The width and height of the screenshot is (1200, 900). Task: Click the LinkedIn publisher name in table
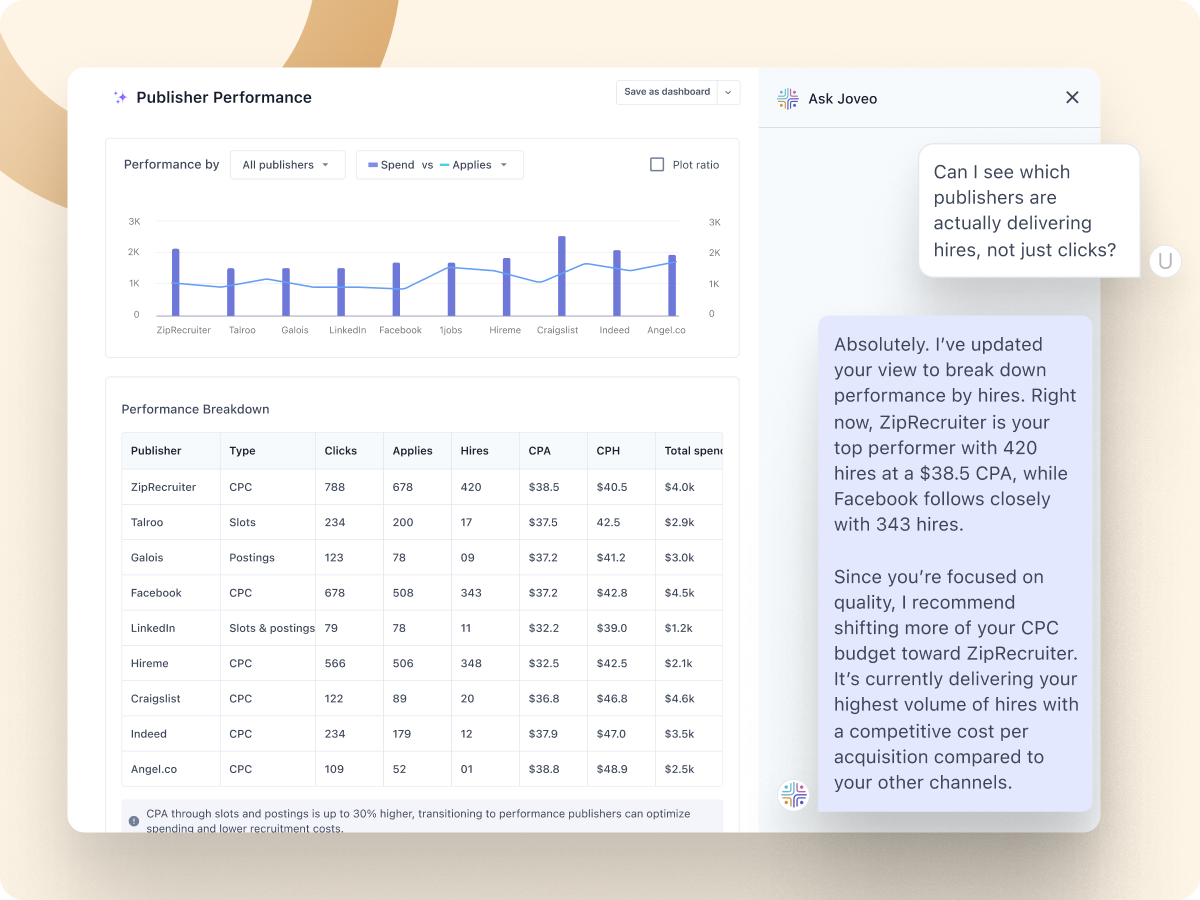(x=153, y=628)
